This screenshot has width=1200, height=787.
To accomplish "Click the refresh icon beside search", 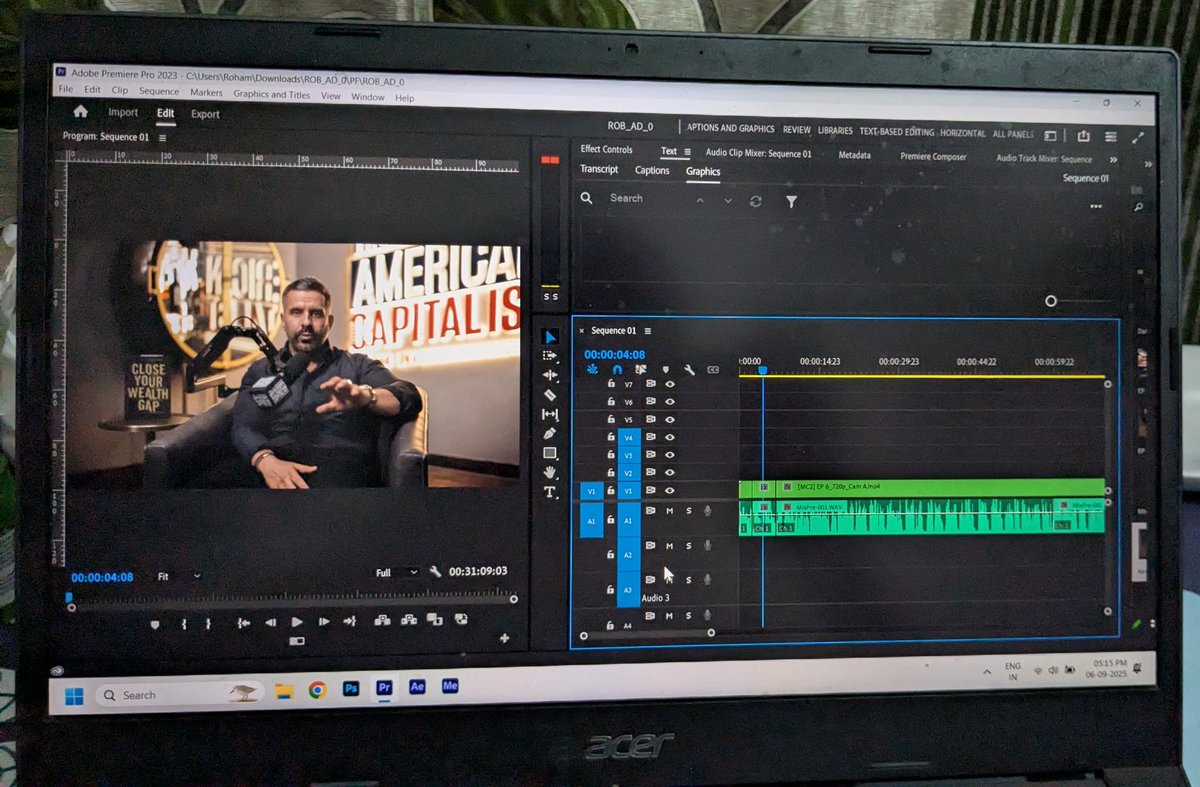I will click(756, 201).
